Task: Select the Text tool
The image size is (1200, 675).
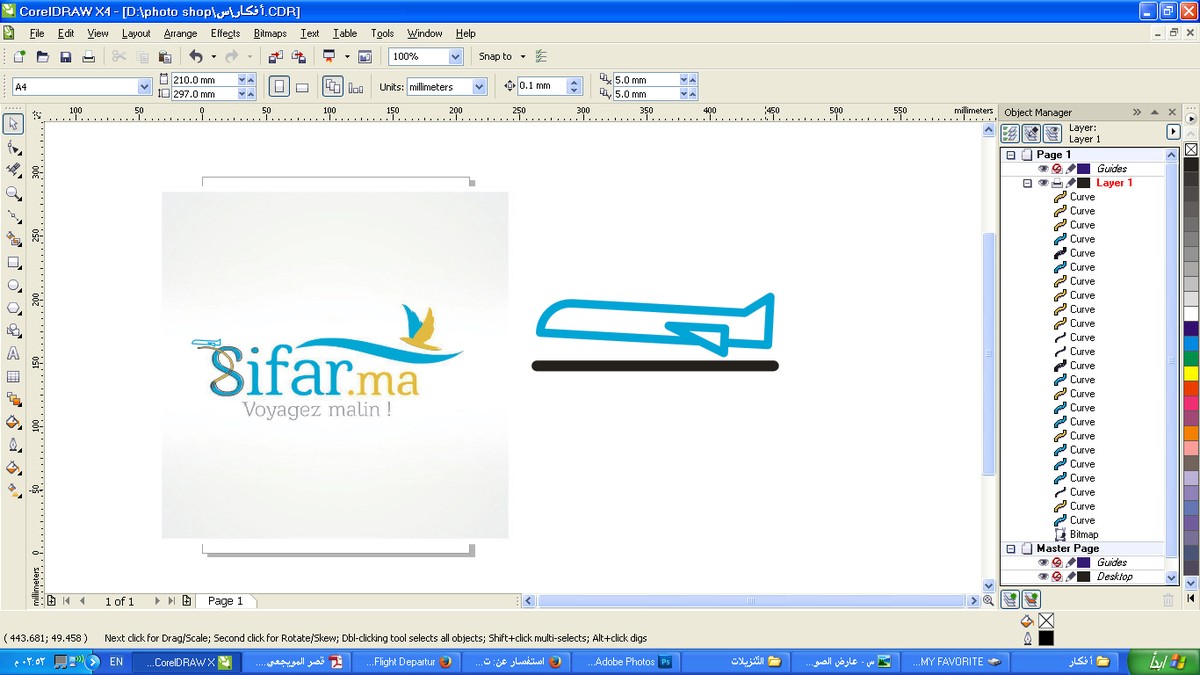Action: tap(14, 354)
